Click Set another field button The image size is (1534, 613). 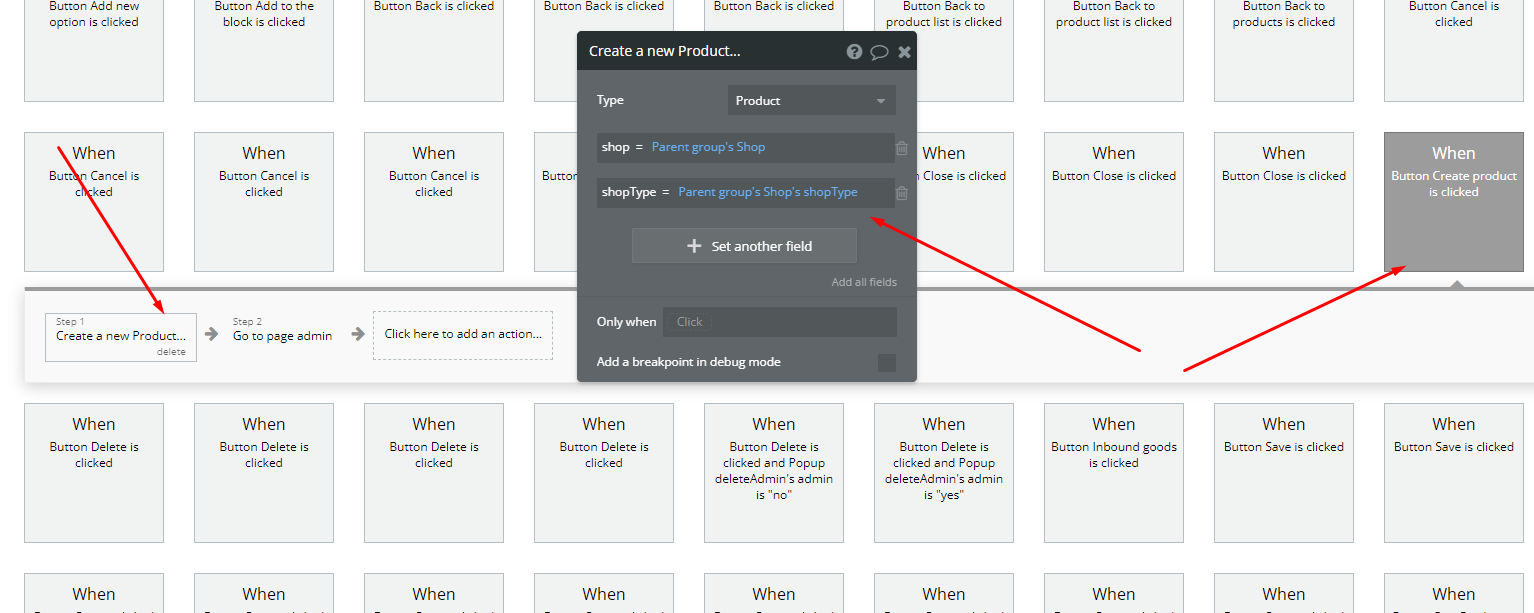744,246
